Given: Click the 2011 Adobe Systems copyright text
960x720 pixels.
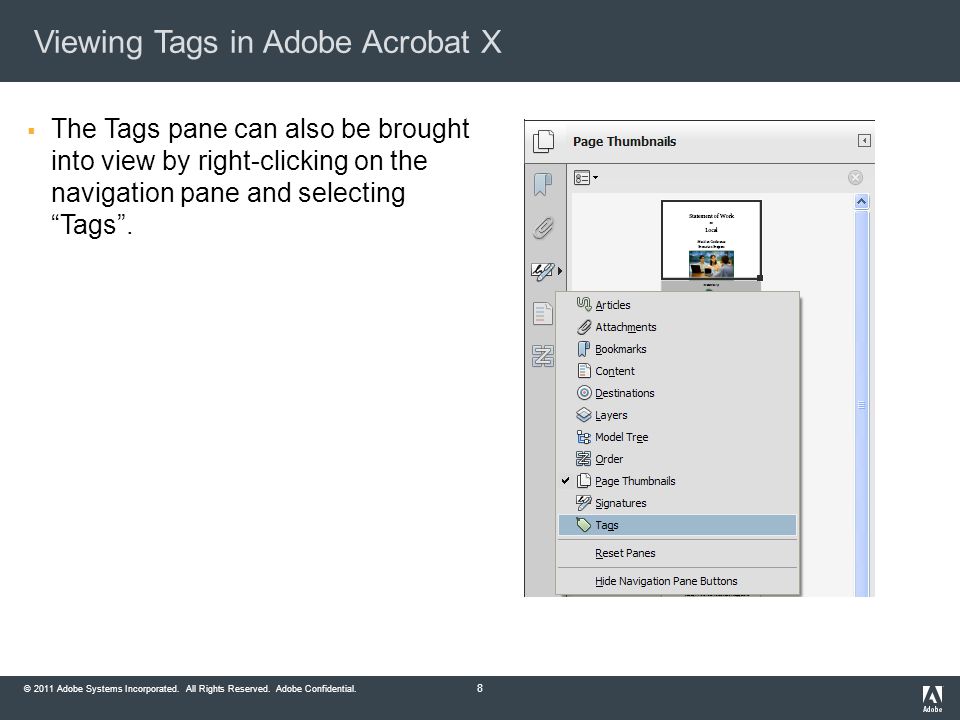Looking at the screenshot, I should [x=190, y=689].
